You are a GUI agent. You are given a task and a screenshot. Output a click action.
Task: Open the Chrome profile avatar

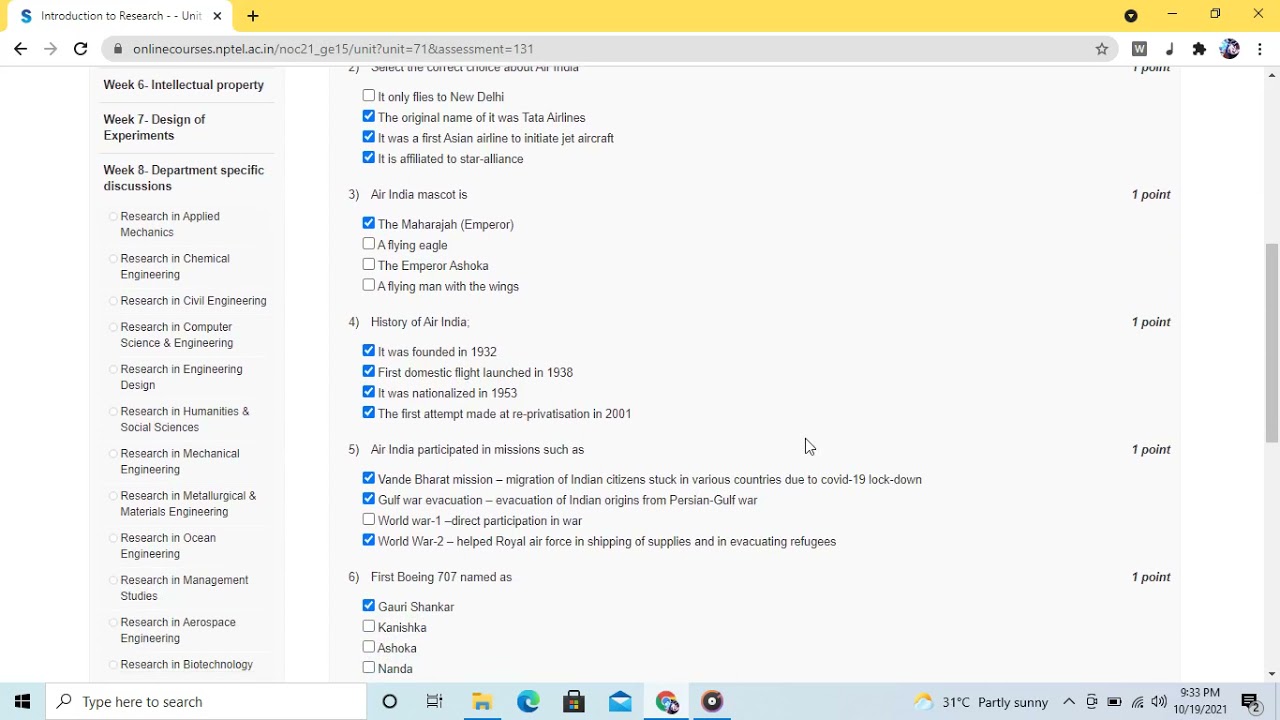pyautogui.click(x=1230, y=48)
